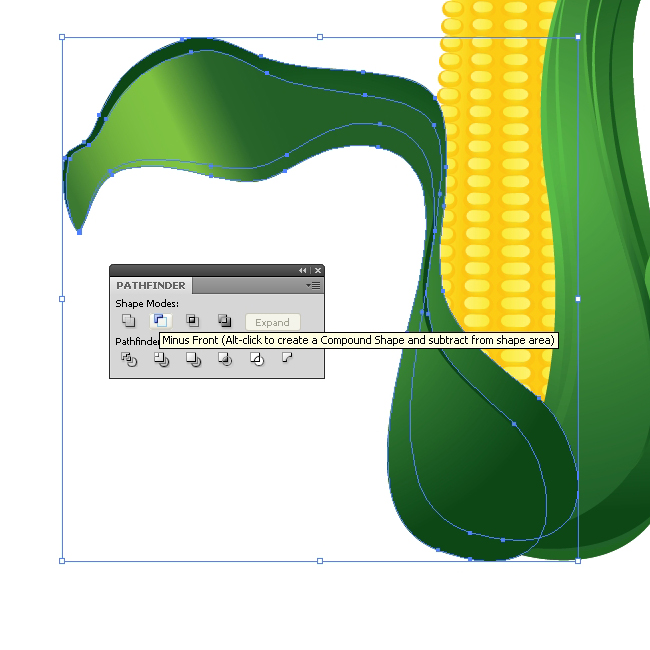Screen dimensions: 650x650
Task: Click the bottom-right bounding box handle
Action: tap(578, 561)
